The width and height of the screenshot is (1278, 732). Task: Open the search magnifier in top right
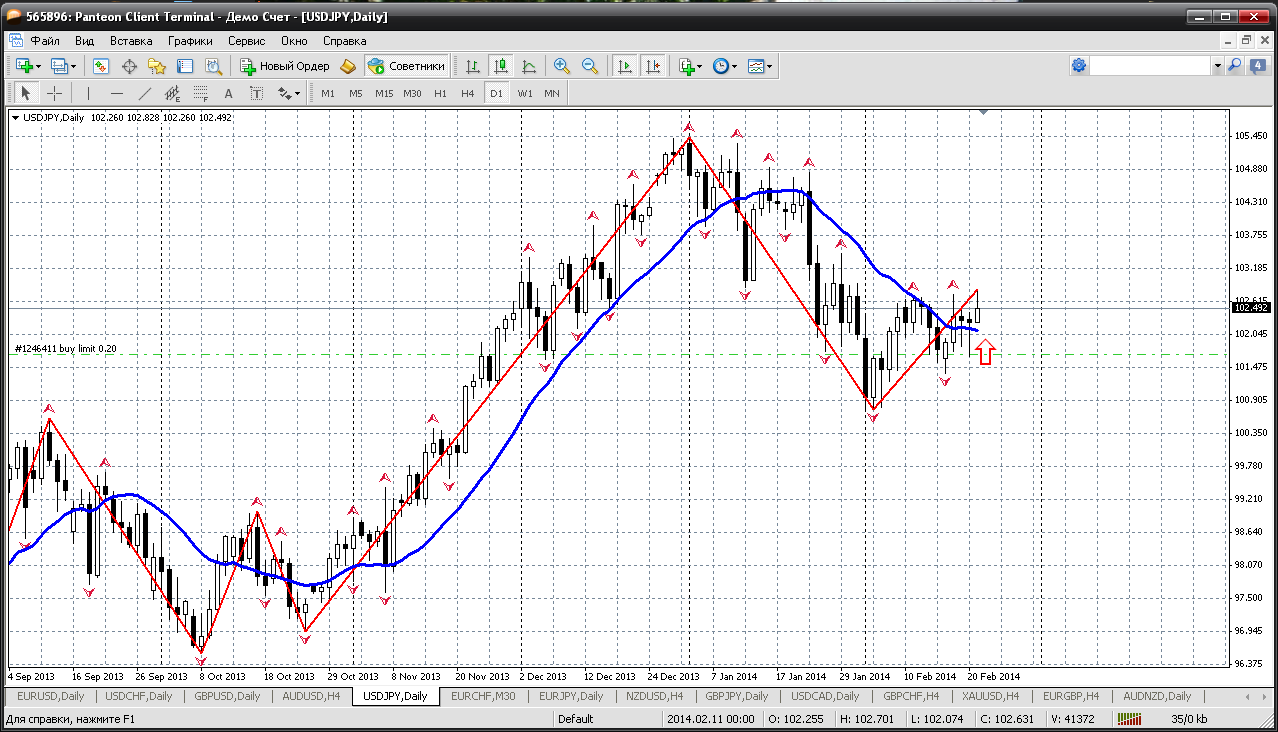pyautogui.click(x=1234, y=65)
